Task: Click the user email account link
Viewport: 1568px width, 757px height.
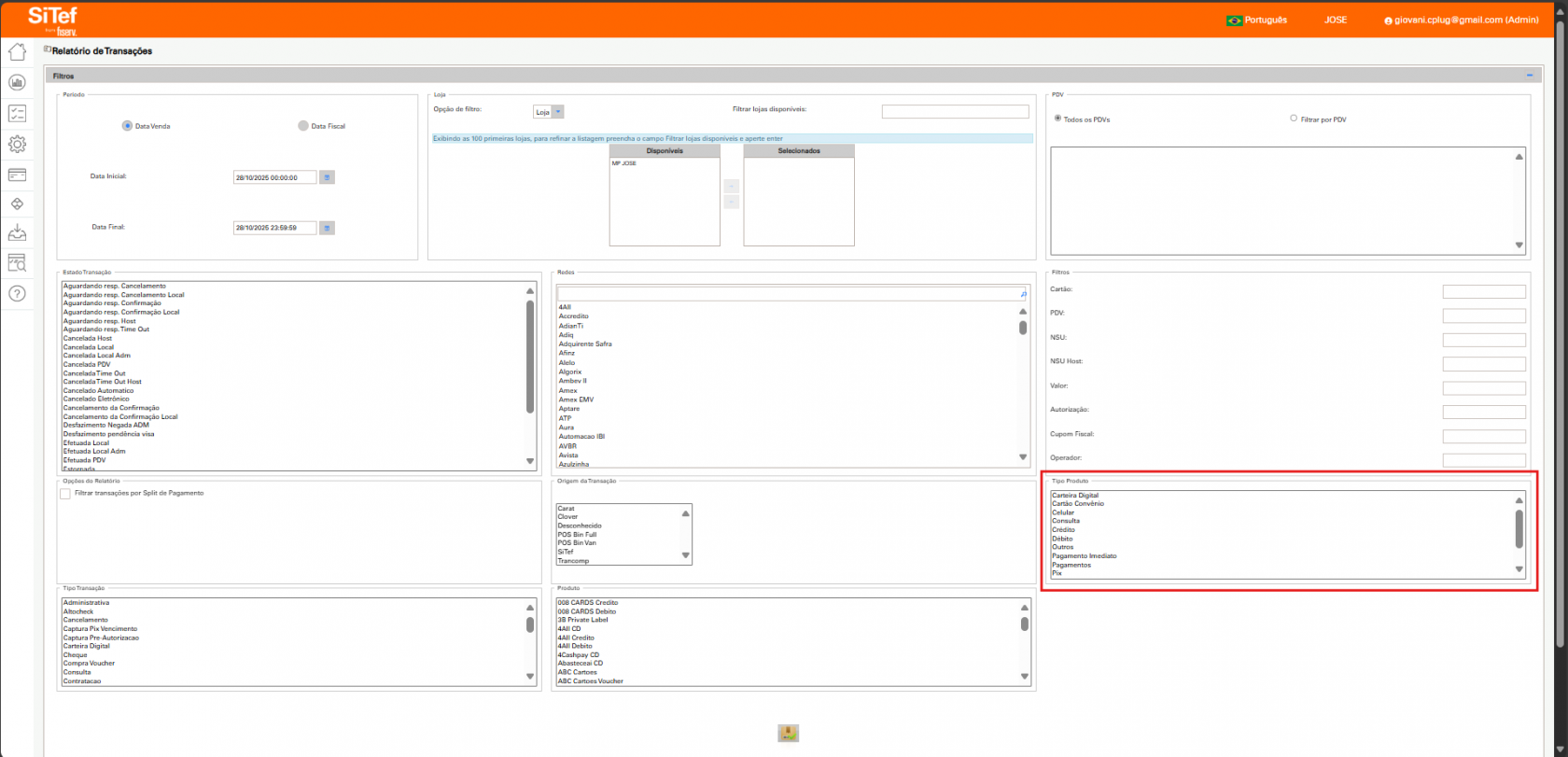Action: pos(1461,20)
